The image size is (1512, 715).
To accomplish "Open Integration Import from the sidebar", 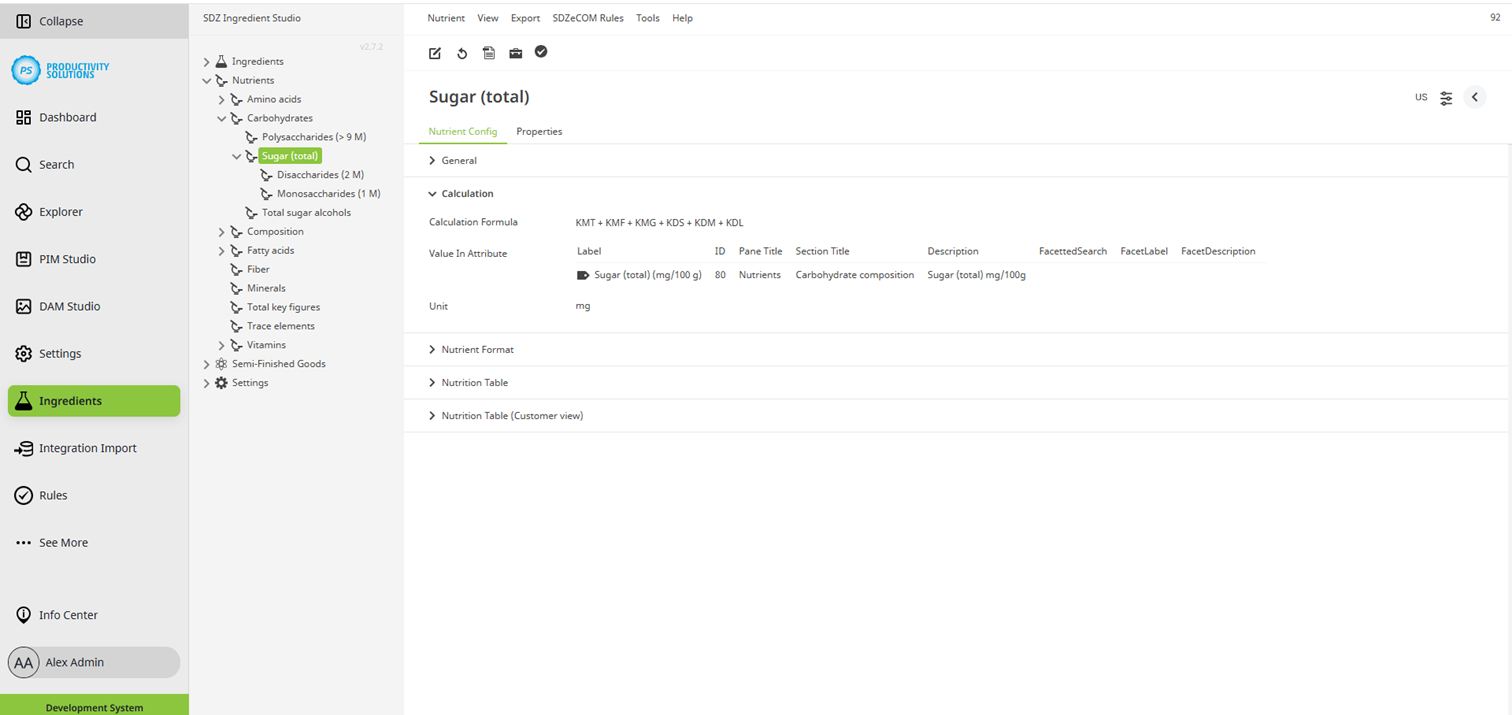I will 82,448.
